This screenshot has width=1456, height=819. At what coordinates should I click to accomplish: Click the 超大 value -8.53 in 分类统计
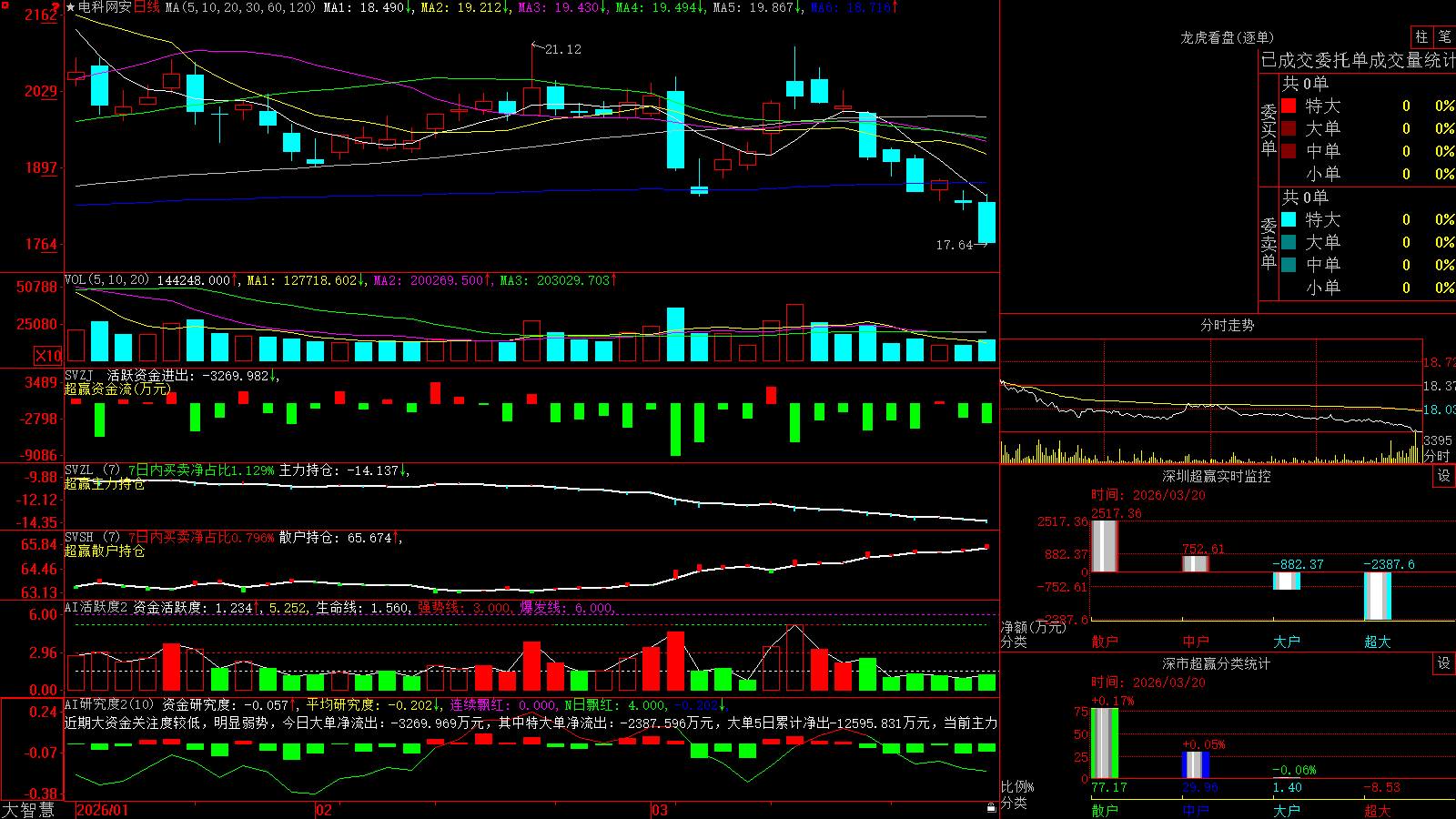1382,787
